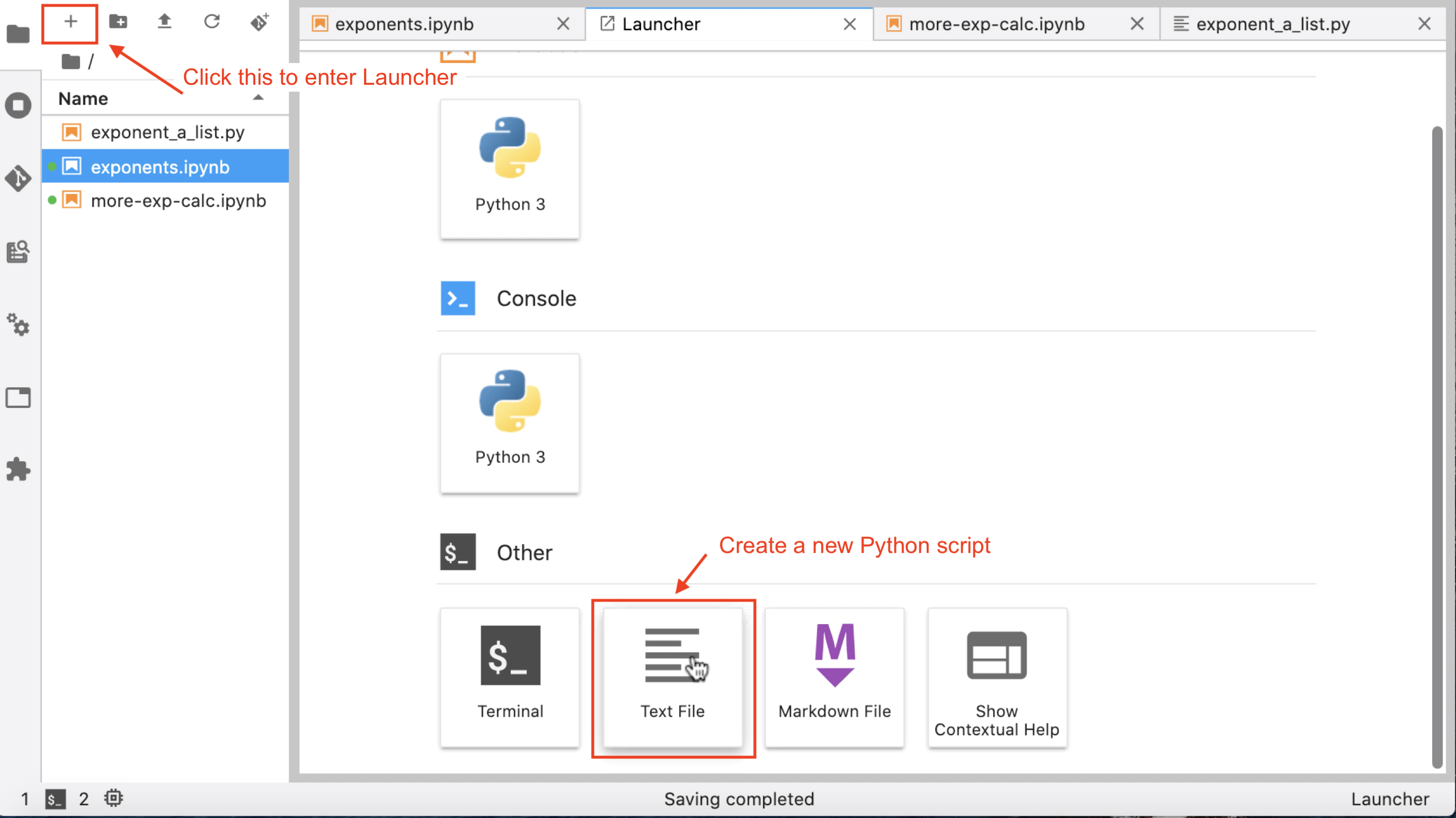Click the Git clone toolbar icon
This screenshot has height=818, width=1456.
pyautogui.click(x=260, y=23)
